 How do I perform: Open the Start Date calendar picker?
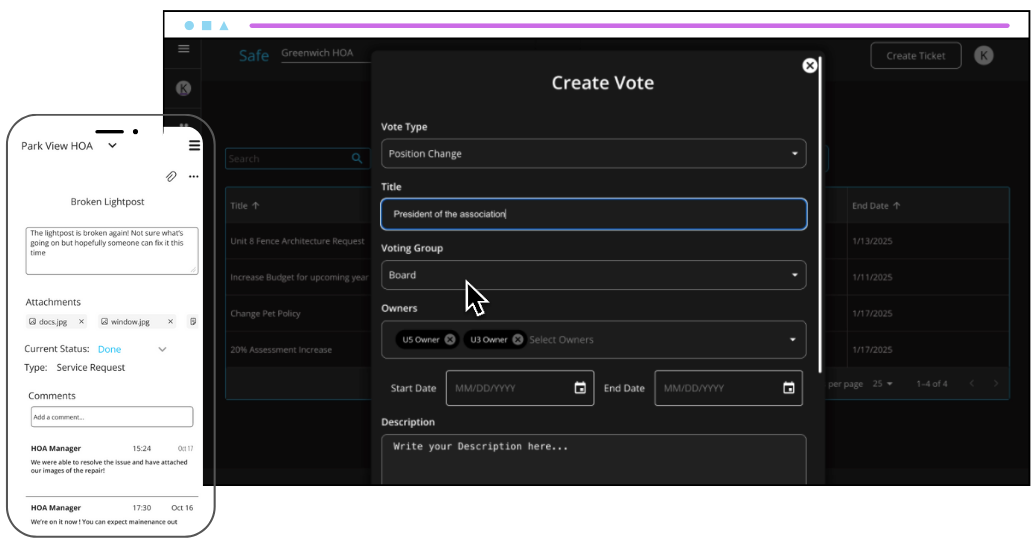[580, 388]
